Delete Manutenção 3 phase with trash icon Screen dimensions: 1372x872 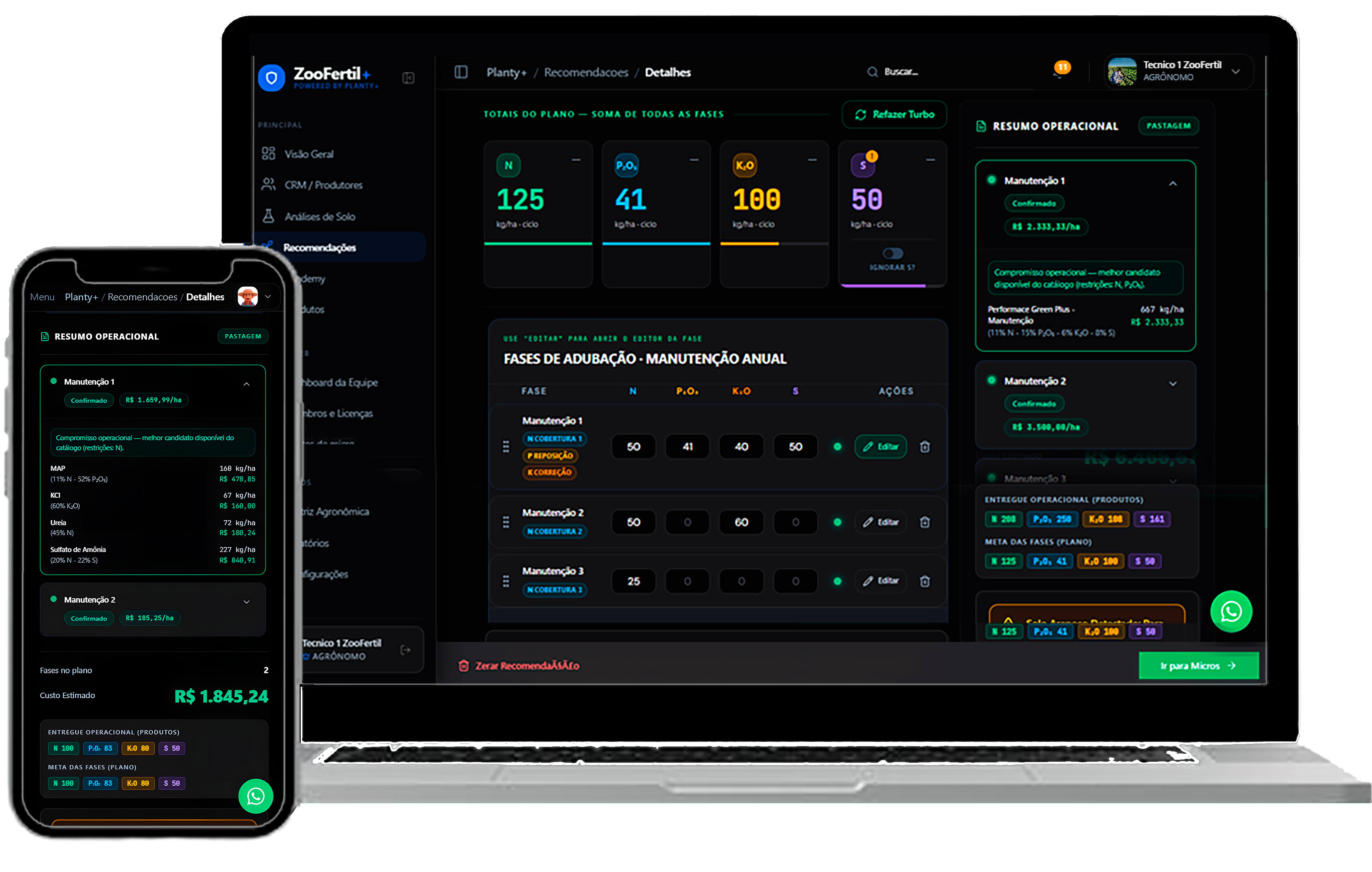click(925, 581)
